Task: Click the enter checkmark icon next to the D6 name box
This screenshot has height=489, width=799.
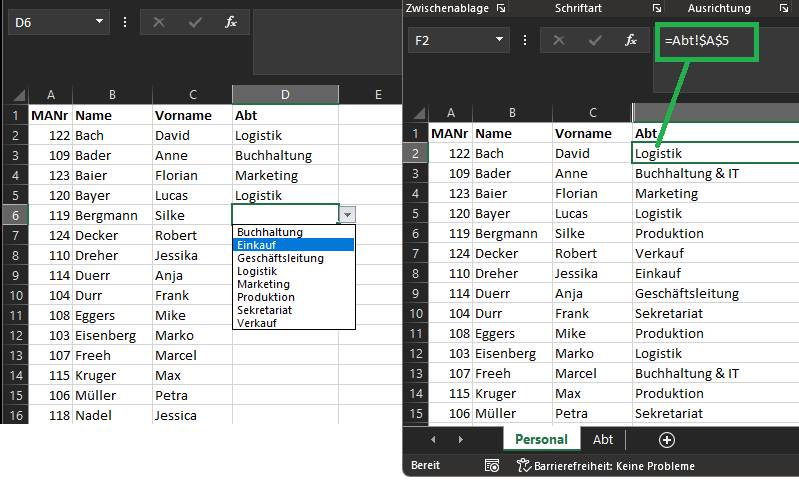Action: pos(195,22)
